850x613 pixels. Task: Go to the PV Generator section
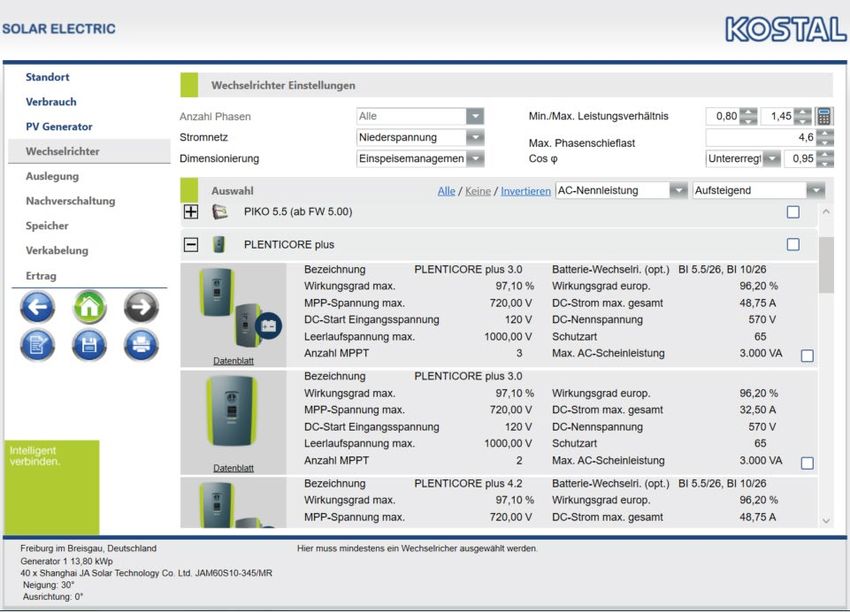click(59, 127)
